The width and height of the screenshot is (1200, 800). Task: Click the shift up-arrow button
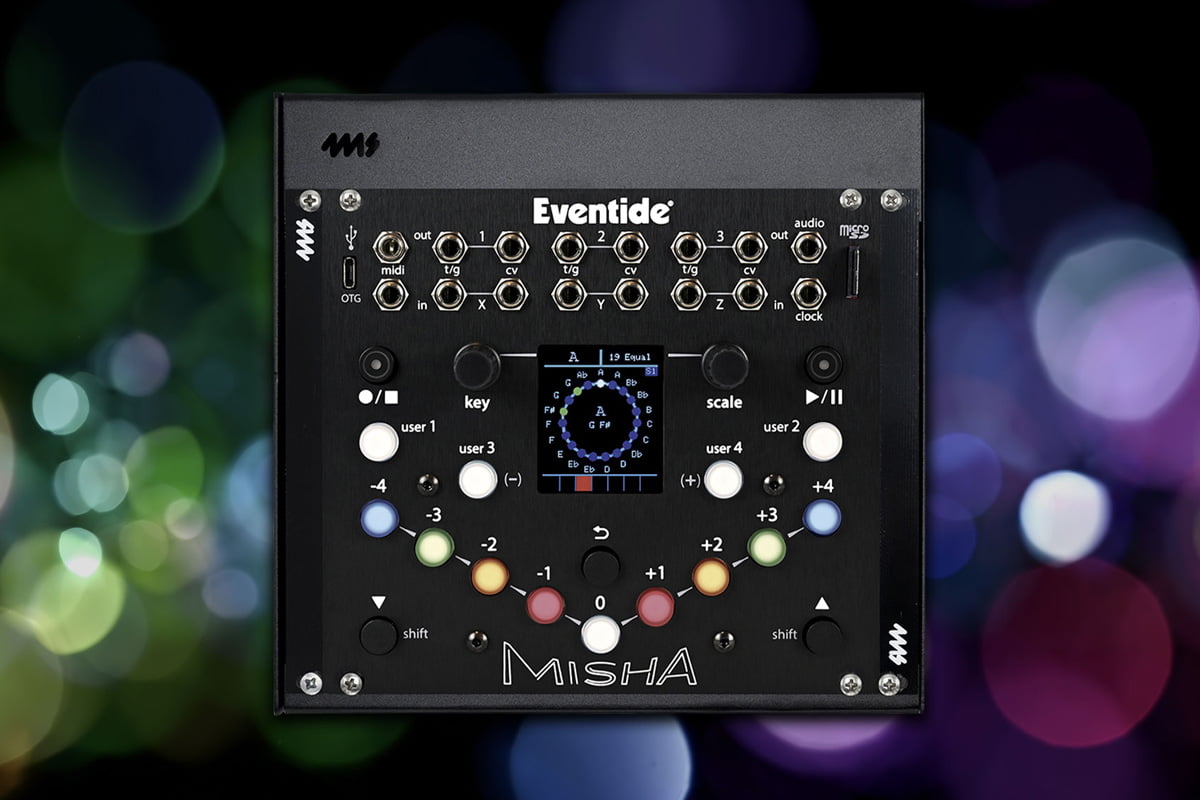pos(822,635)
